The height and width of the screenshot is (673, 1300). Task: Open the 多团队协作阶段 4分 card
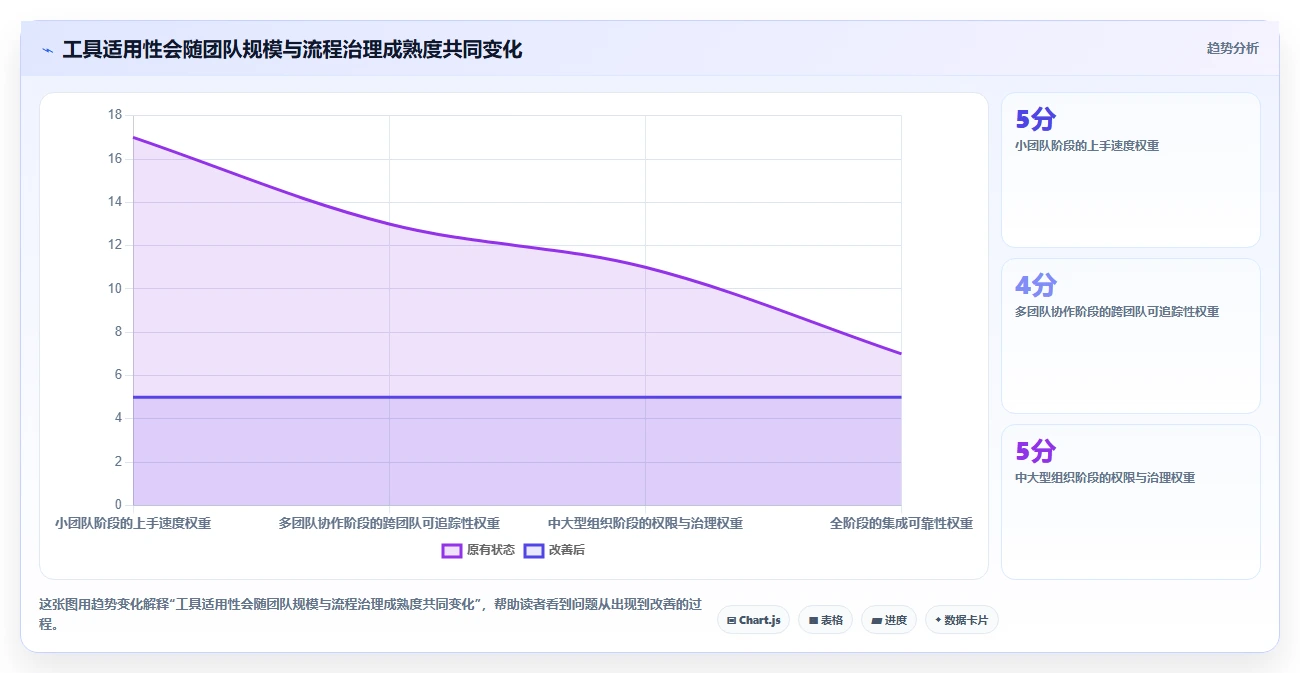coord(1130,336)
